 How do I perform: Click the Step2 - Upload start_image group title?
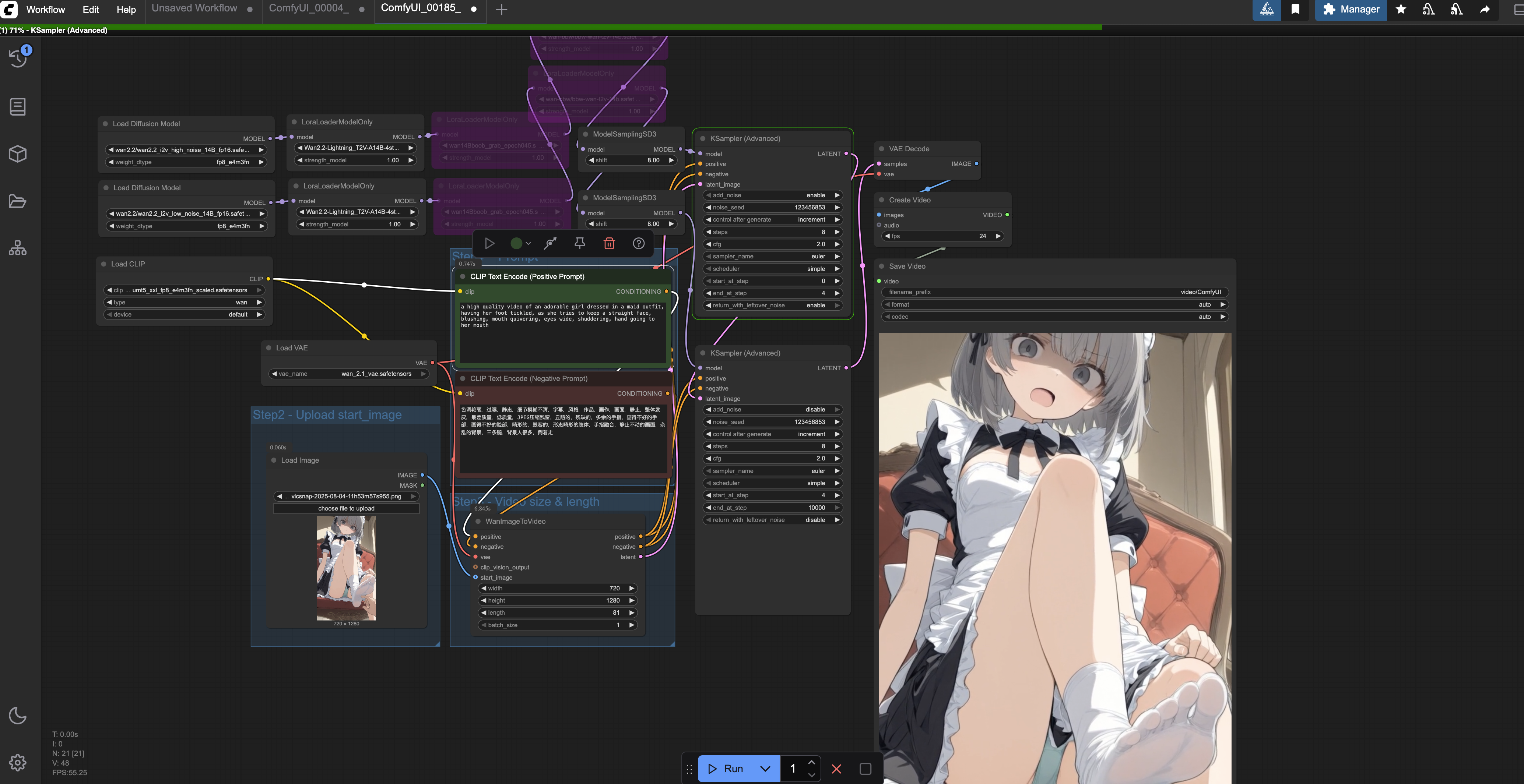[327, 415]
